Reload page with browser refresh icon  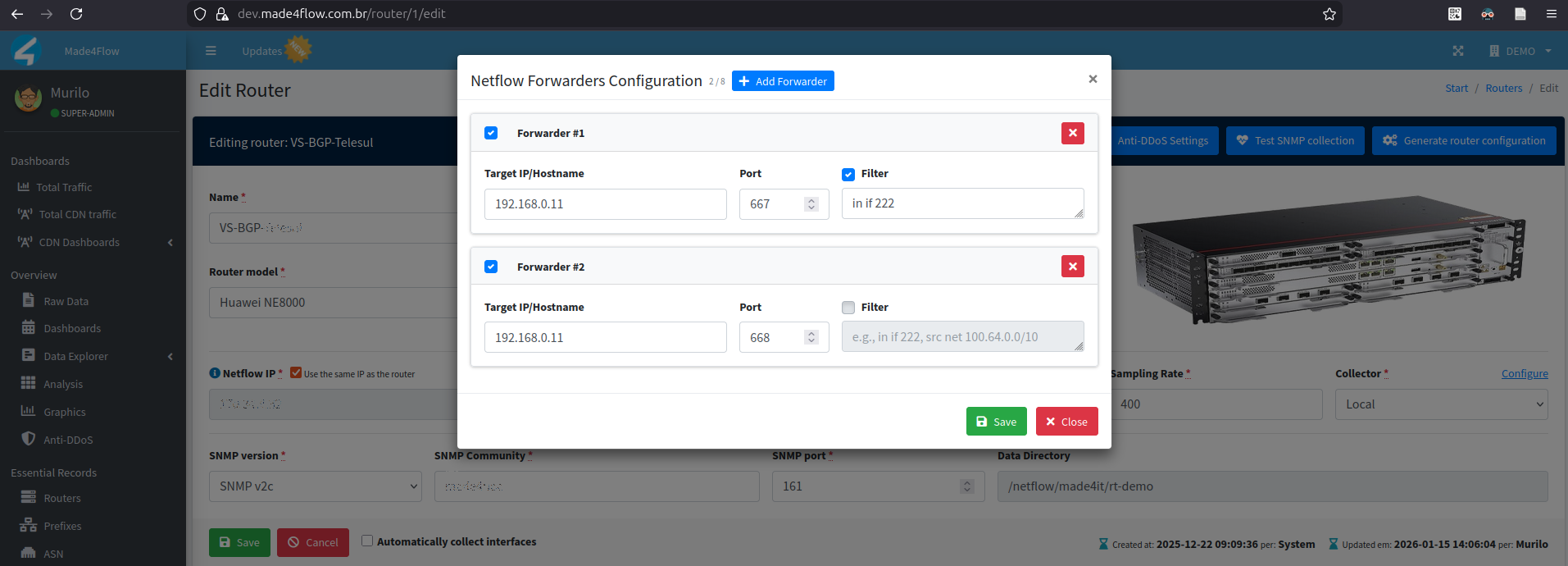[x=76, y=14]
